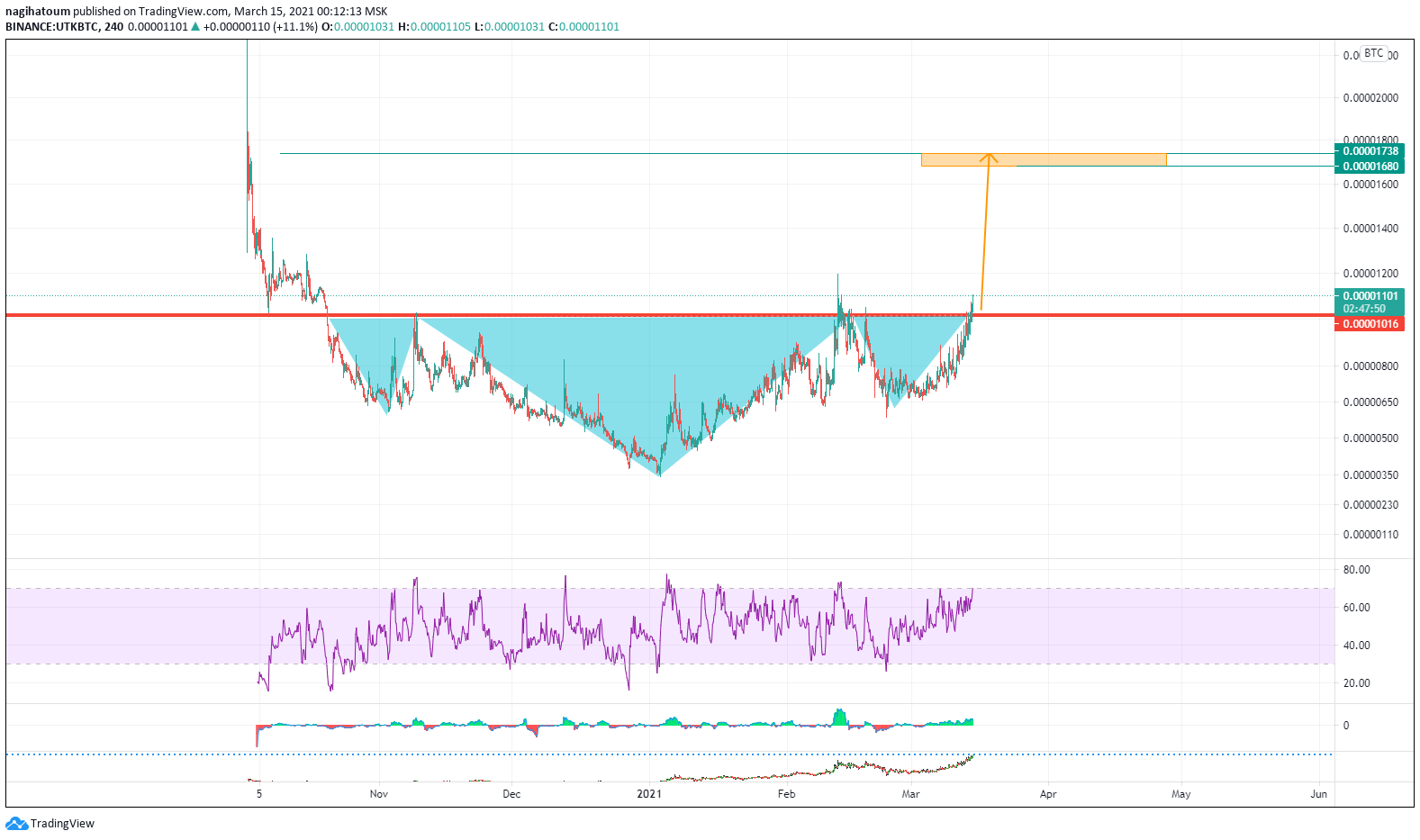The width and height of the screenshot is (1420, 840).
Task: Click the 0.00000500 price axis tick
Action: 1370,438
